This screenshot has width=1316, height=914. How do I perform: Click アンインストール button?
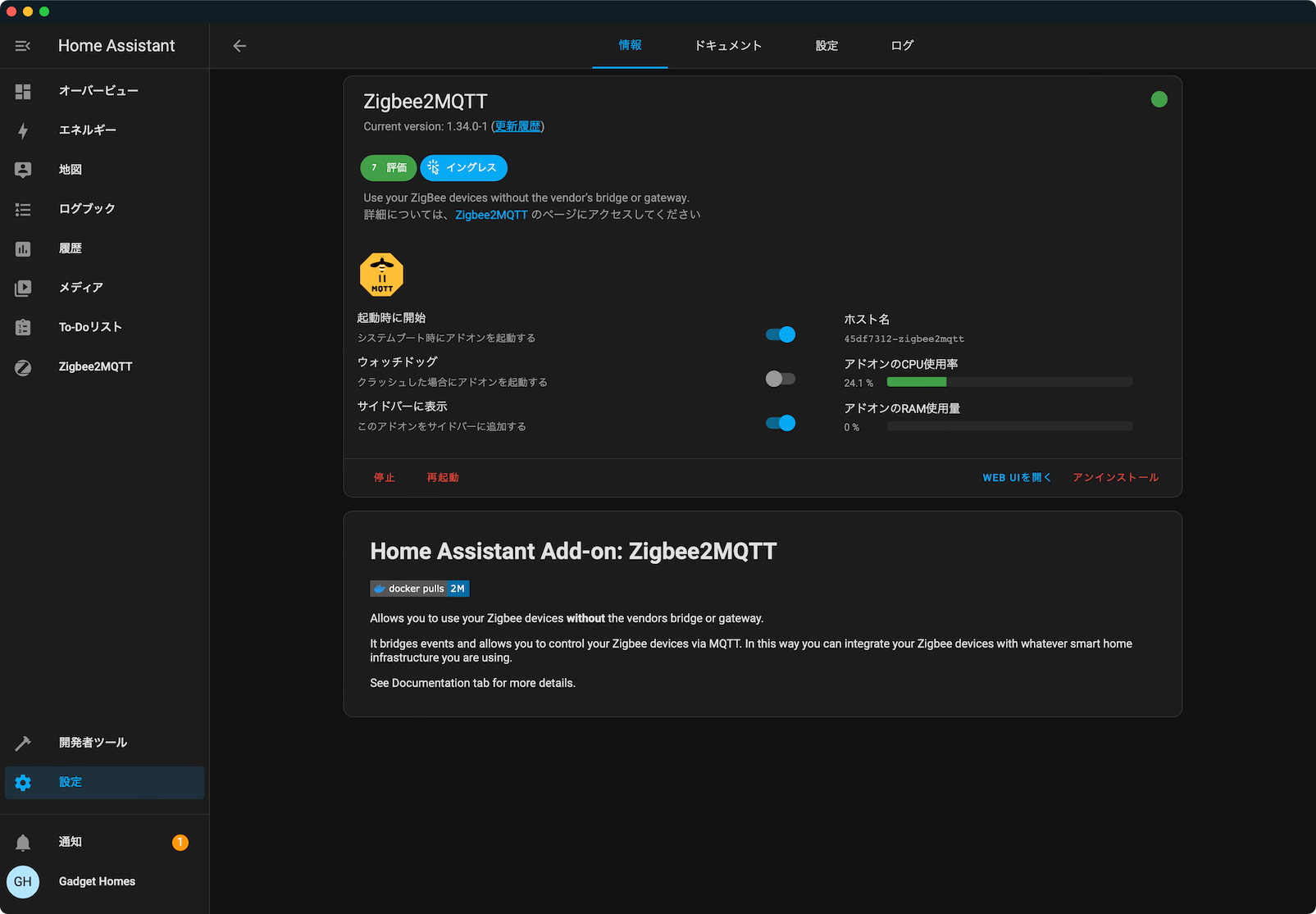click(x=1116, y=478)
